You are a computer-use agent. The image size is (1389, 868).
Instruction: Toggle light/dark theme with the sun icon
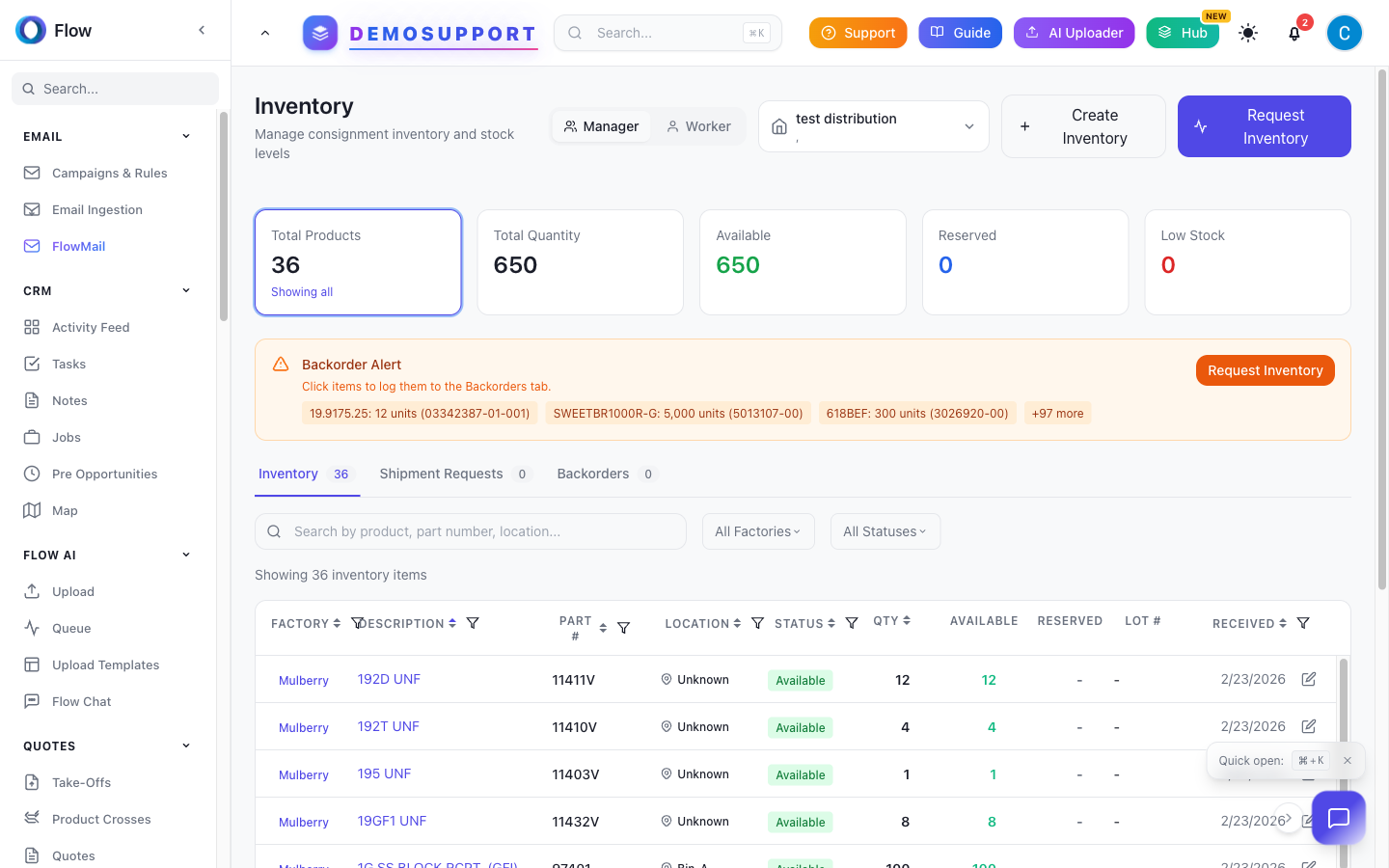[x=1248, y=32]
